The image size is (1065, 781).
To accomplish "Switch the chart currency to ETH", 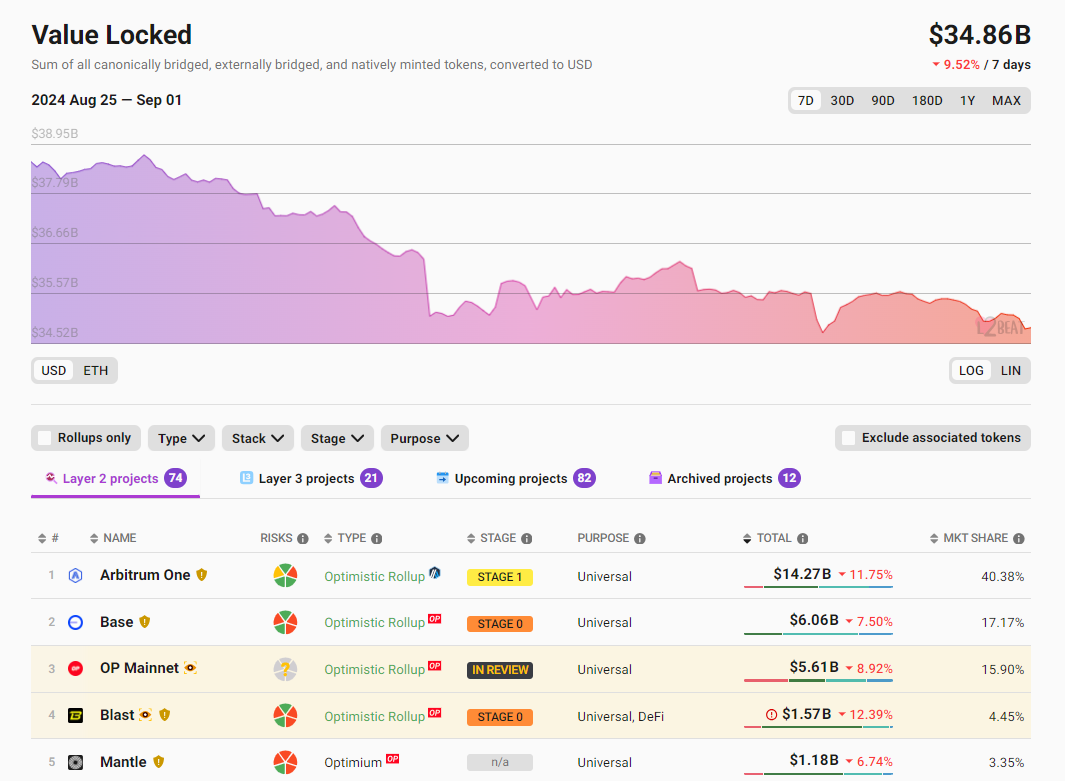I will tap(95, 371).
